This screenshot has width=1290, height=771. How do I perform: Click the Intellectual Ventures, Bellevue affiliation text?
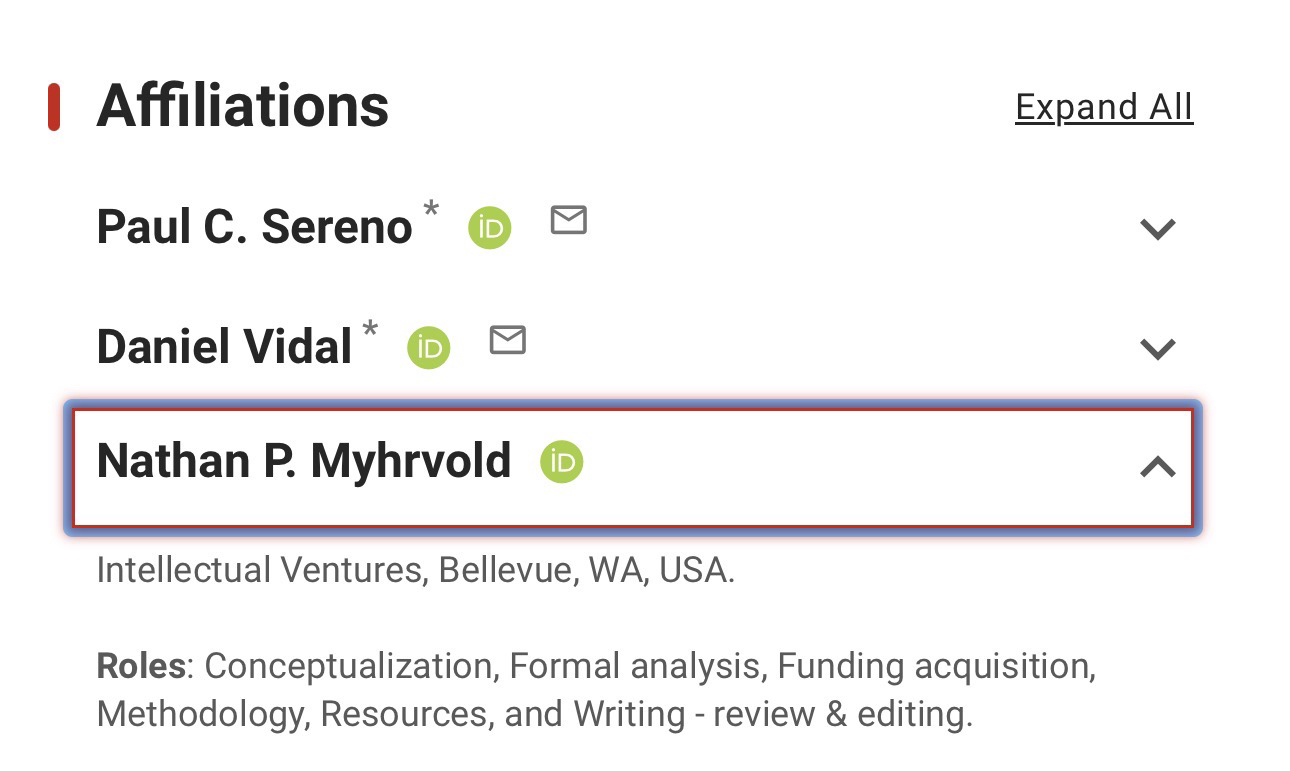tap(415, 570)
